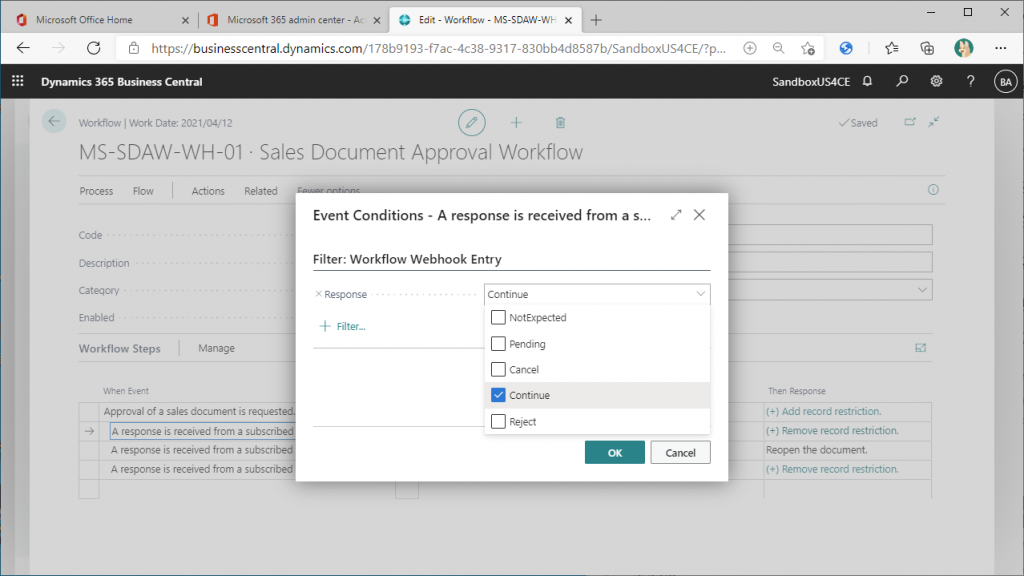
Task: Open the browser profile picture
Action: [x=963, y=48]
